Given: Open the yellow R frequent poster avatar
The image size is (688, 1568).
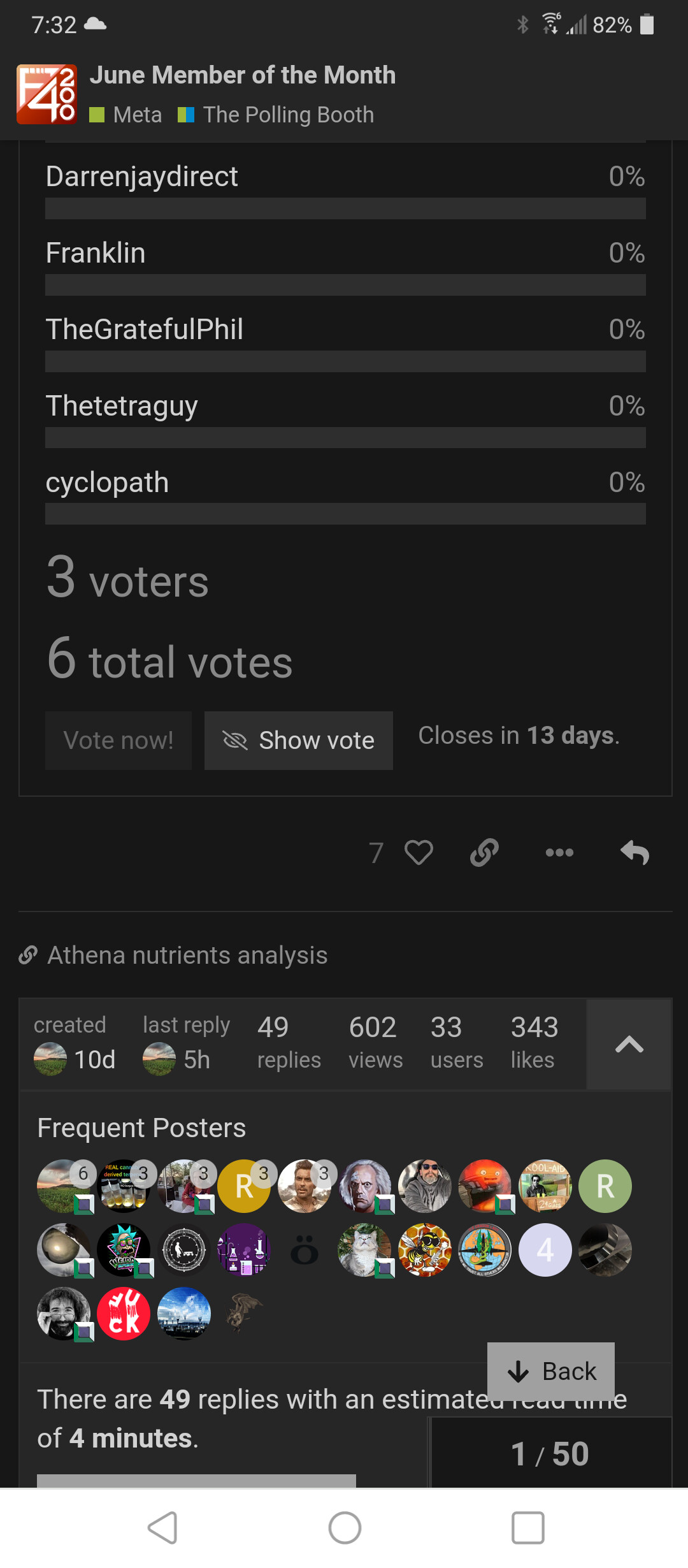Looking at the screenshot, I should pos(244,1186).
